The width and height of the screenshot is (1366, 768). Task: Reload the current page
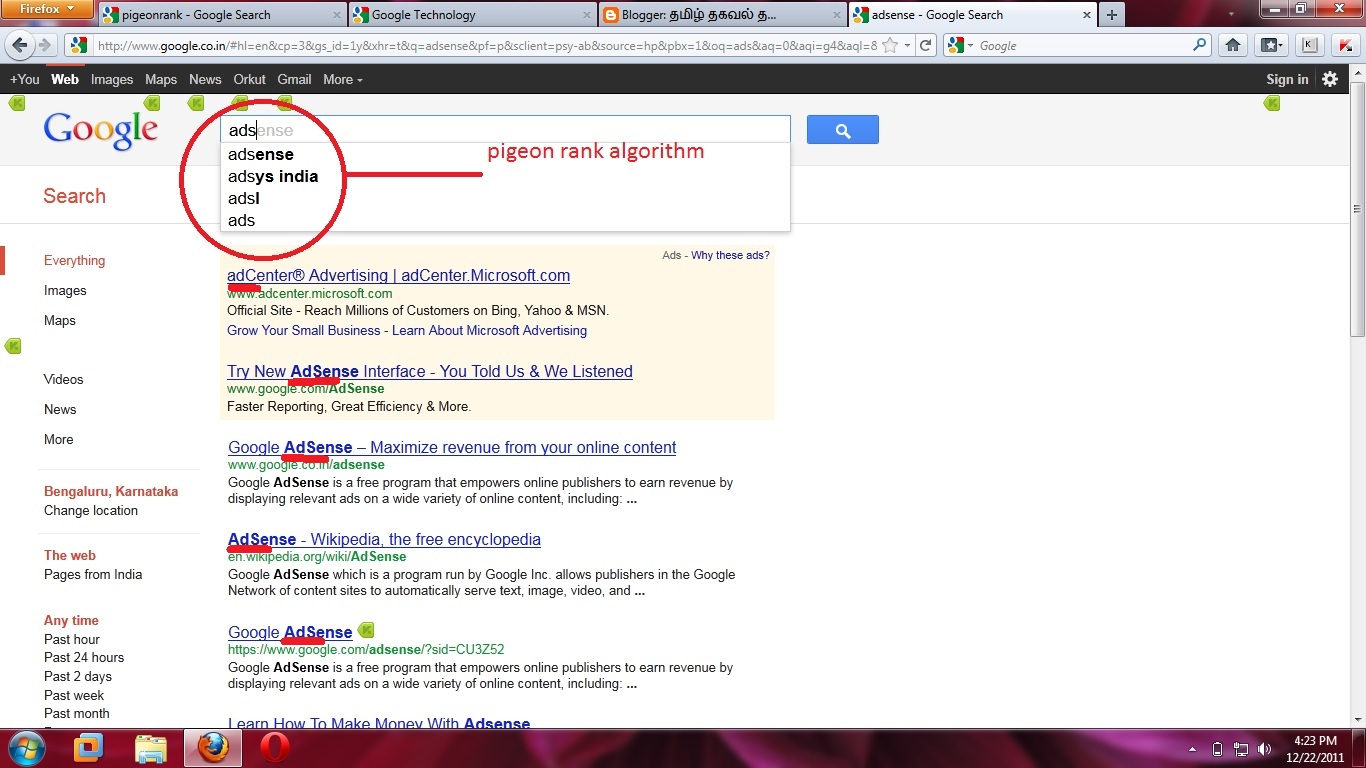(926, 45)
